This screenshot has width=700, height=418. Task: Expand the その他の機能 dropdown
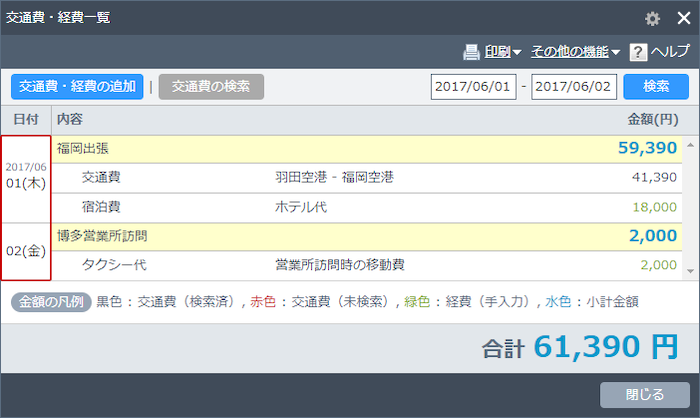[x=575, y=52]
